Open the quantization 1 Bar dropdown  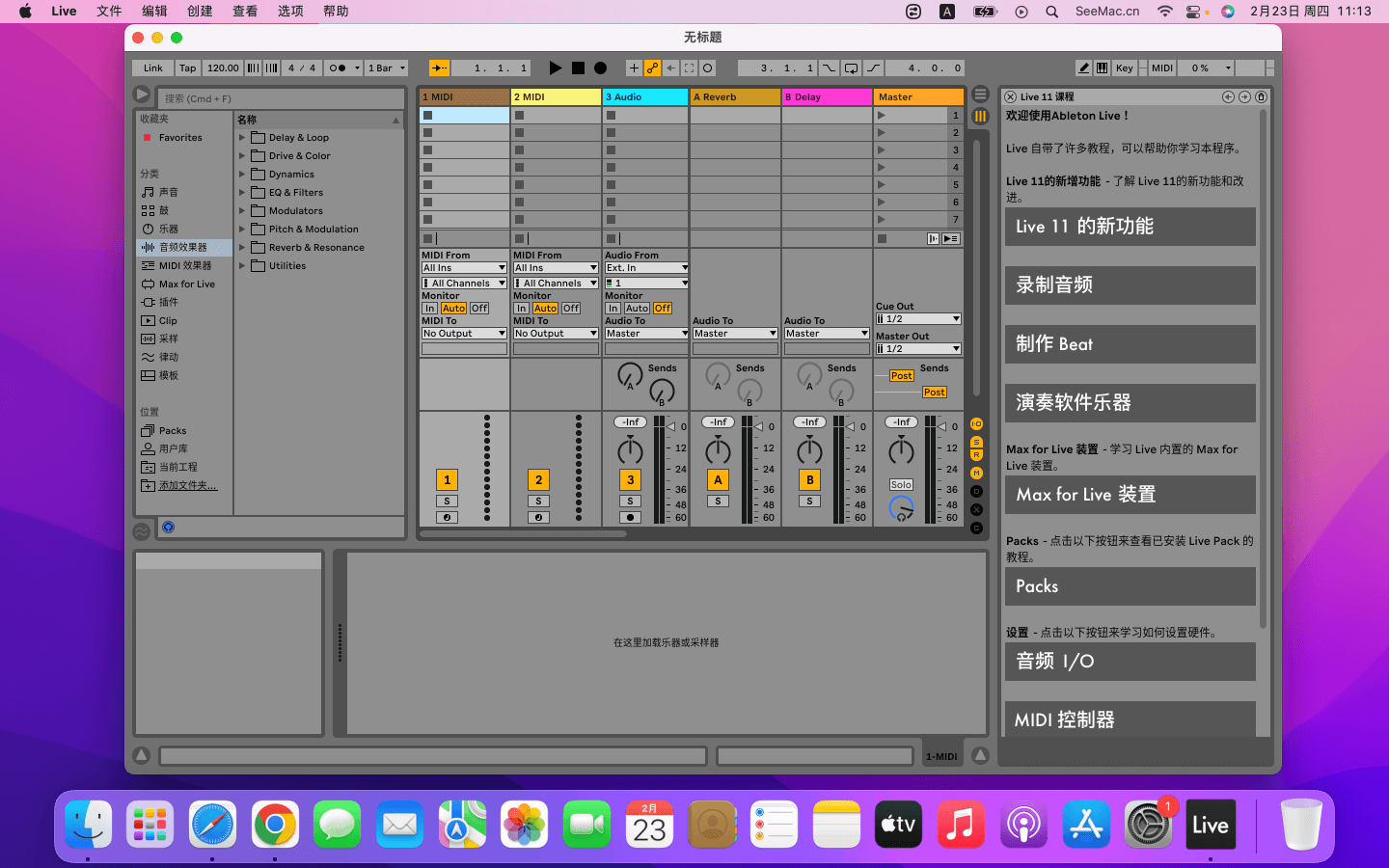[x=387, y=68]
